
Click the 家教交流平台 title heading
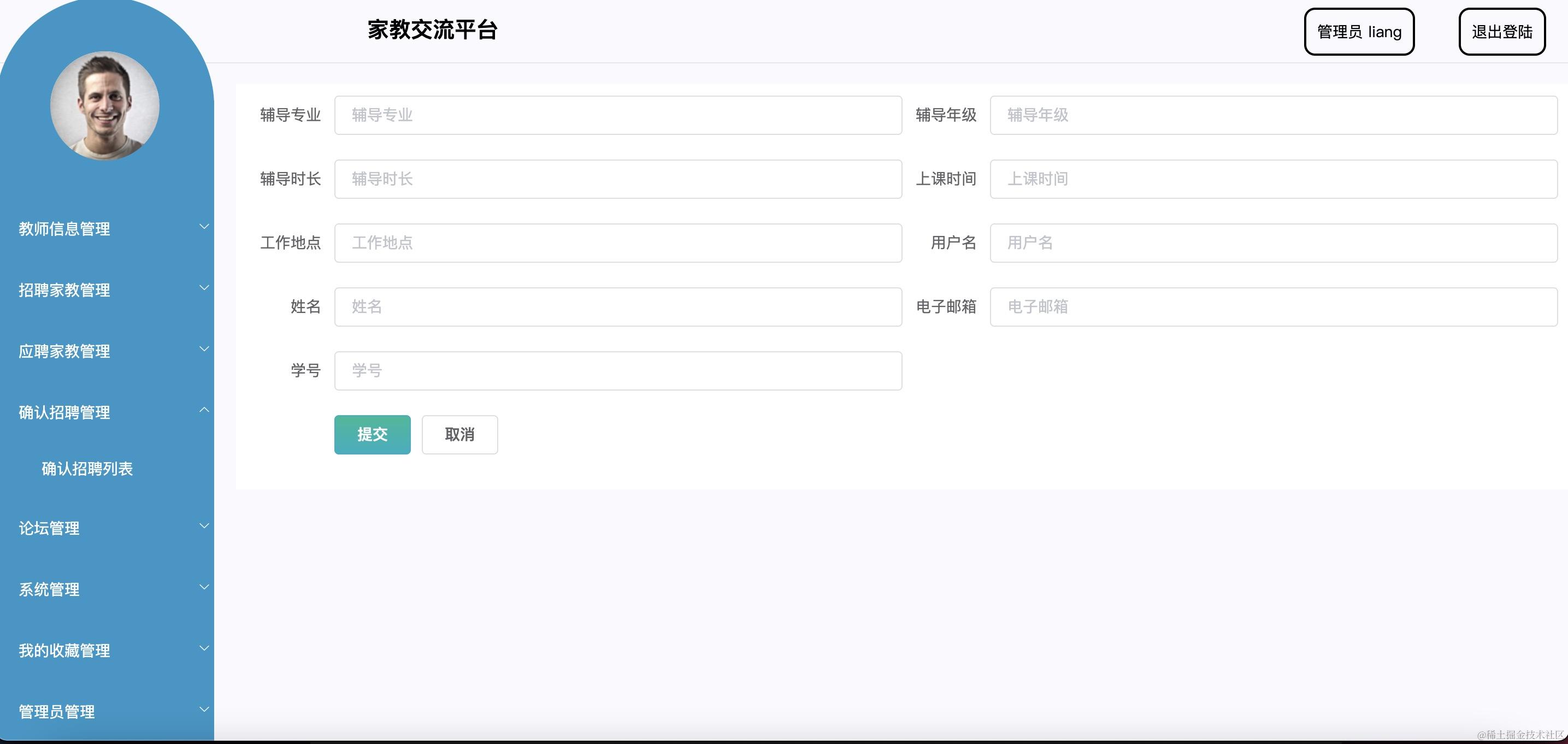point(432,30)
